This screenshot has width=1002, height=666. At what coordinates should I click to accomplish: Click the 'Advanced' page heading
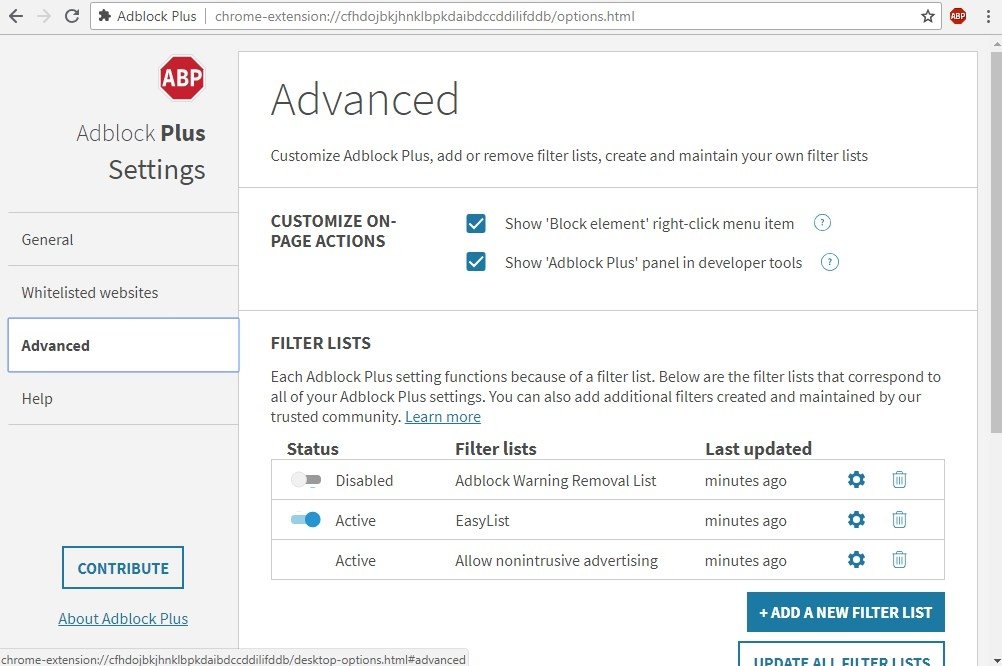click(x=365, y=100)
